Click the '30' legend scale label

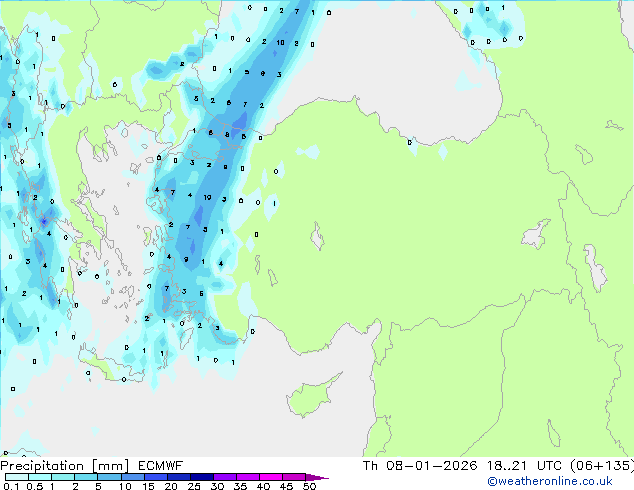pos(217,486)
